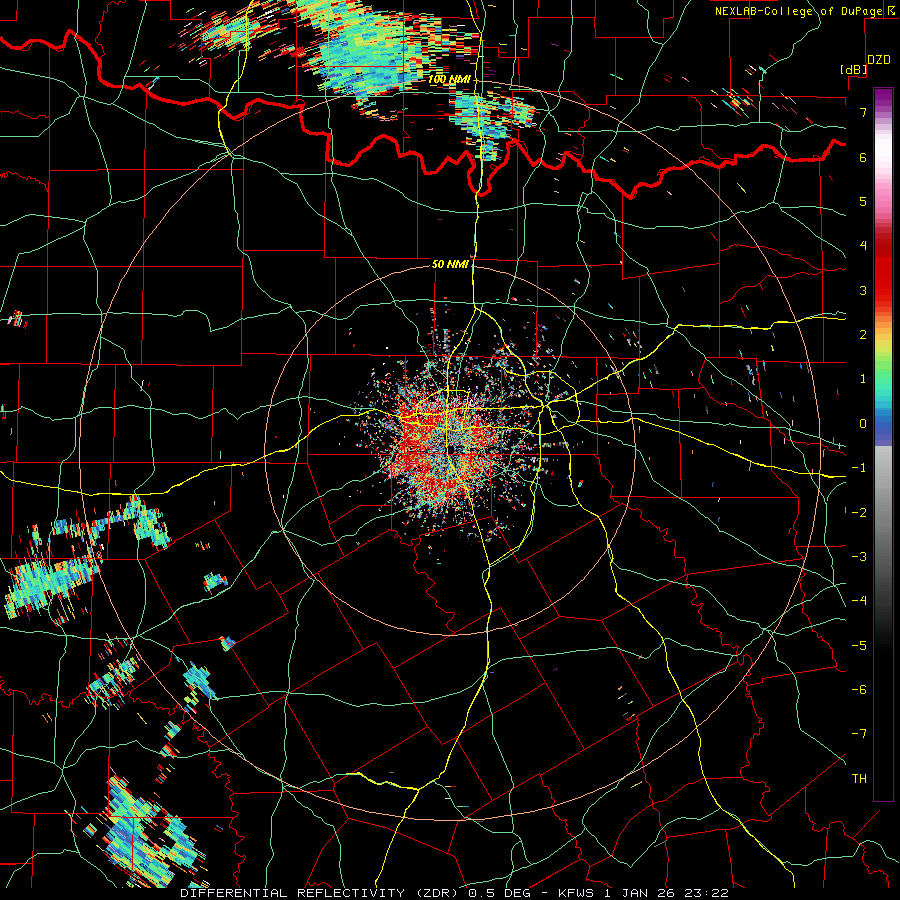Click the 100 NMI range ring label
This screenshot has width=900, height=900.
click(449, 80)
